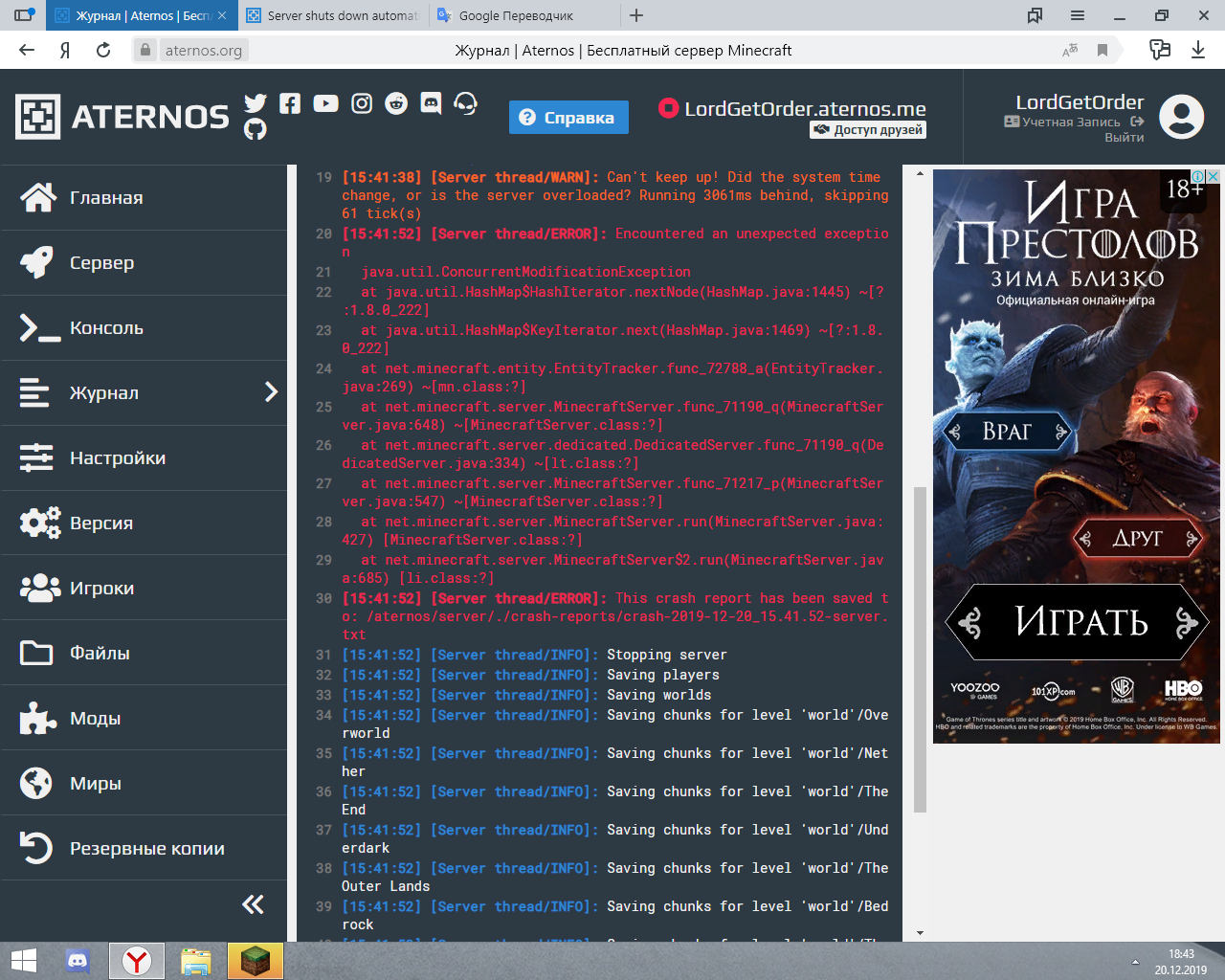1225x980 pixels.
Task: Select Журнал in sidebar
Action: [144, 393]
